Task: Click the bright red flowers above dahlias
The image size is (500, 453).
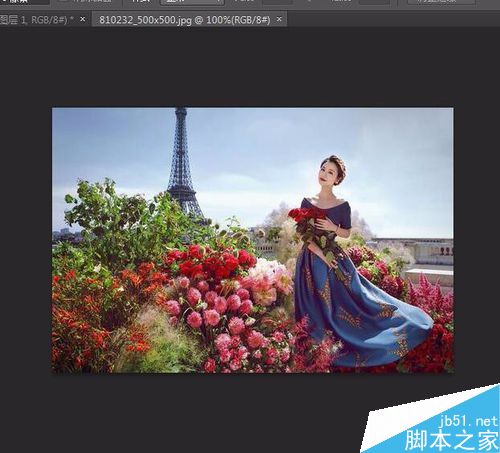Action: tap(210, 262)
